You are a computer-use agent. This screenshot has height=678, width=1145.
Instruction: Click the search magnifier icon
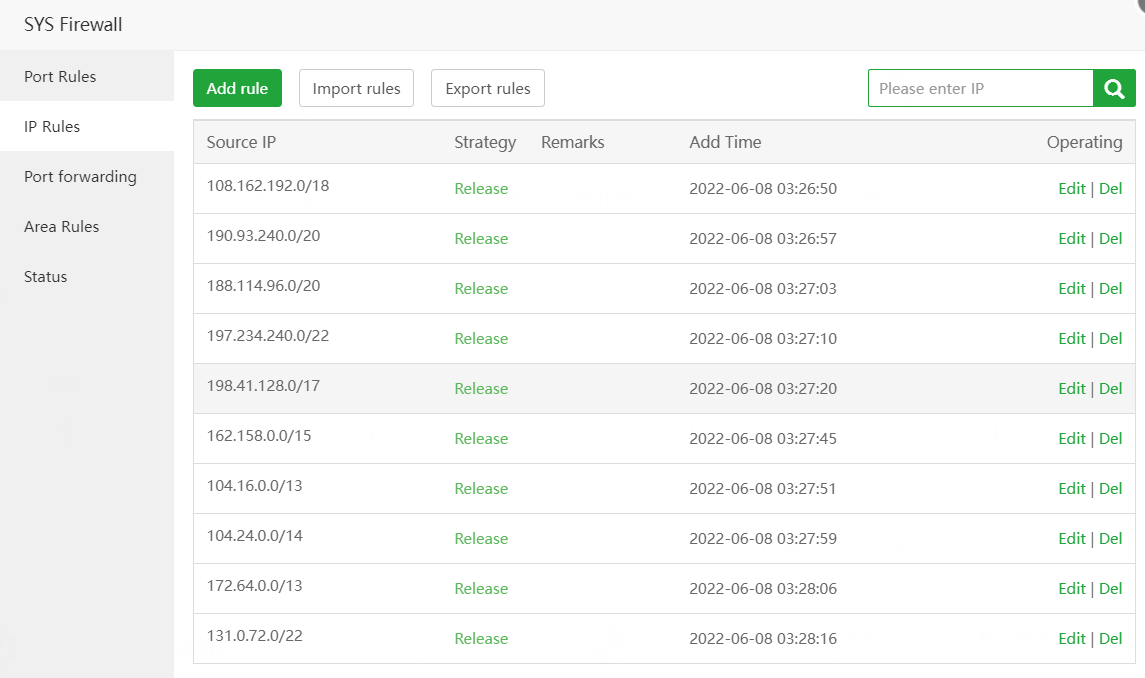point(1114,88)
